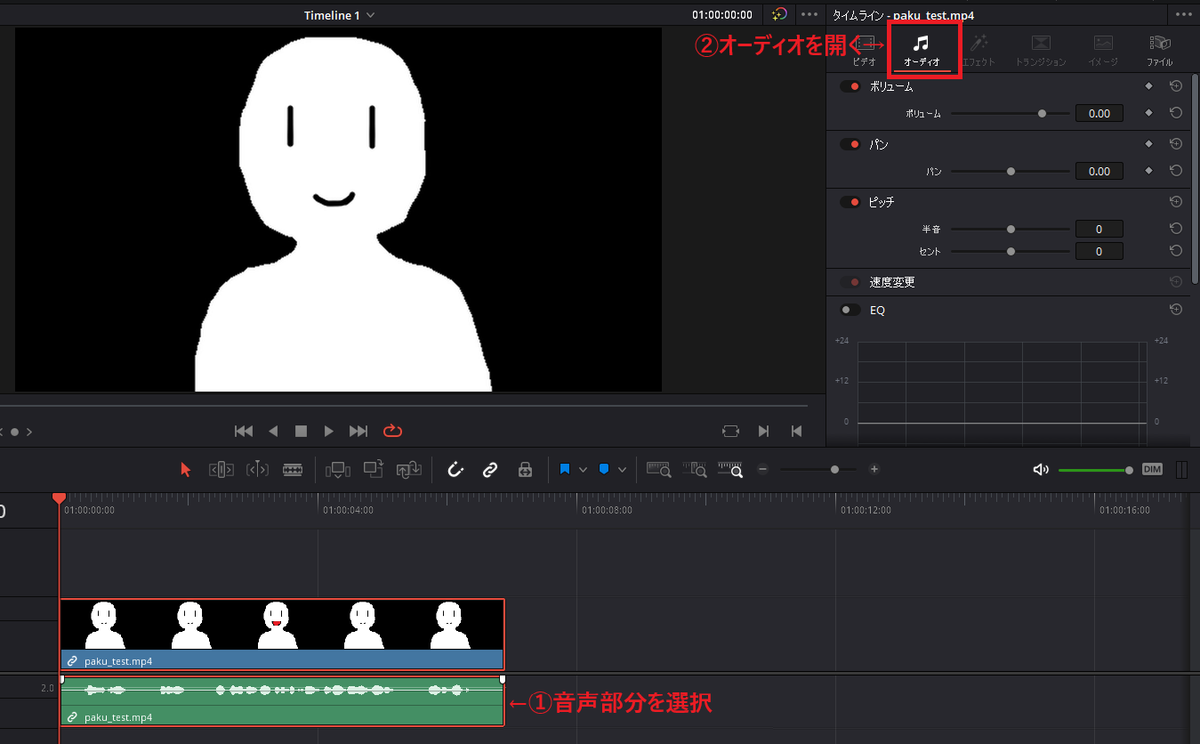This screenshot has height=744, width=1200.
Task: Open the audio meters panel icon
Action: (x=1183, y=469)
